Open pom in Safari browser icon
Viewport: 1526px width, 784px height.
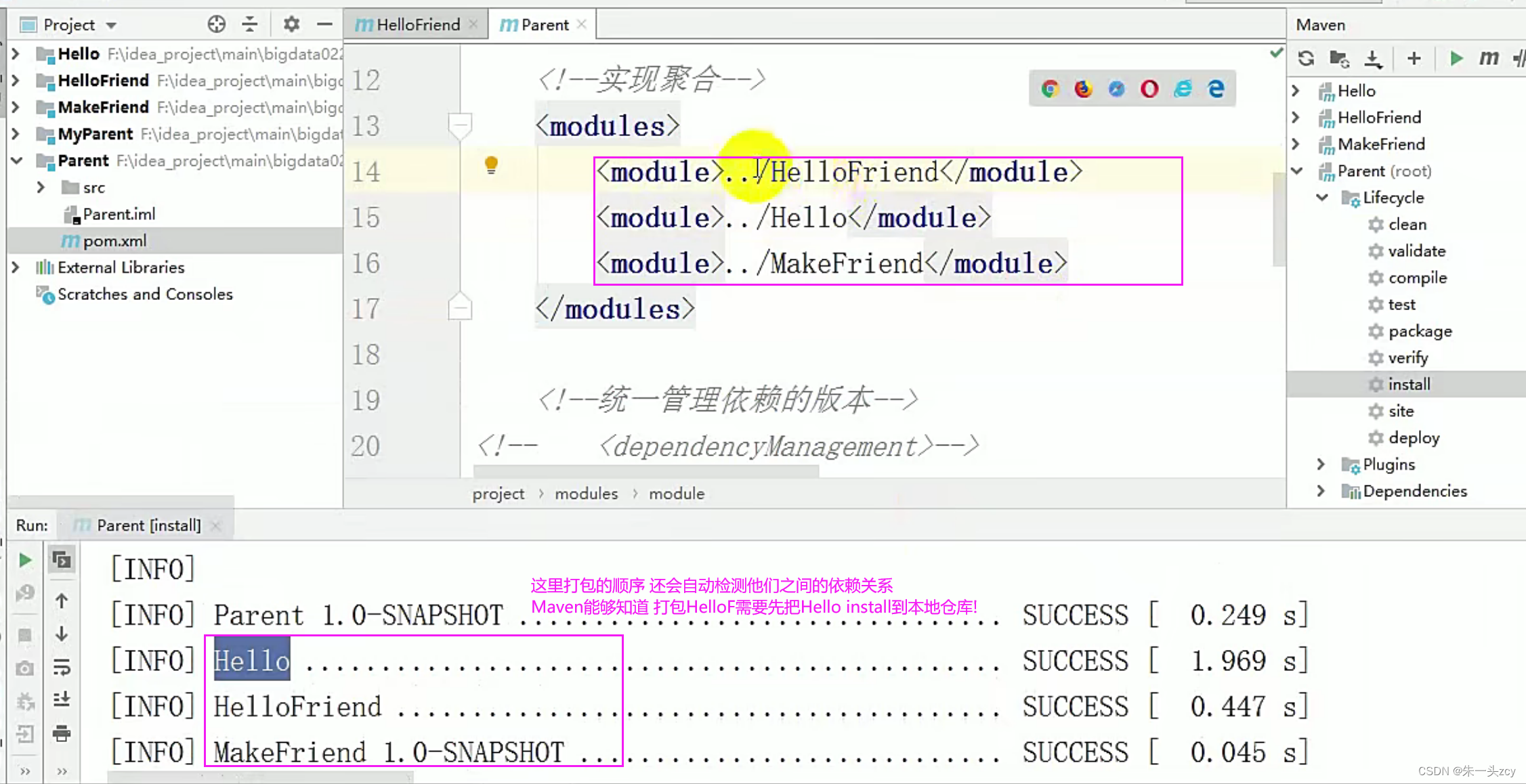1116,89
